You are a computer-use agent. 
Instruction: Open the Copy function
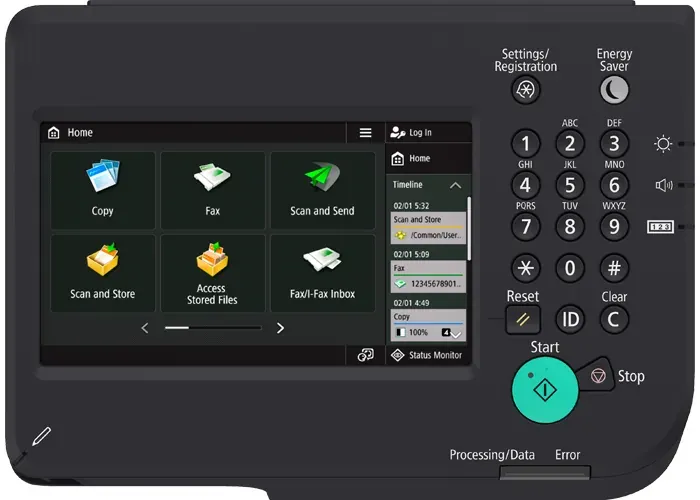103,190
